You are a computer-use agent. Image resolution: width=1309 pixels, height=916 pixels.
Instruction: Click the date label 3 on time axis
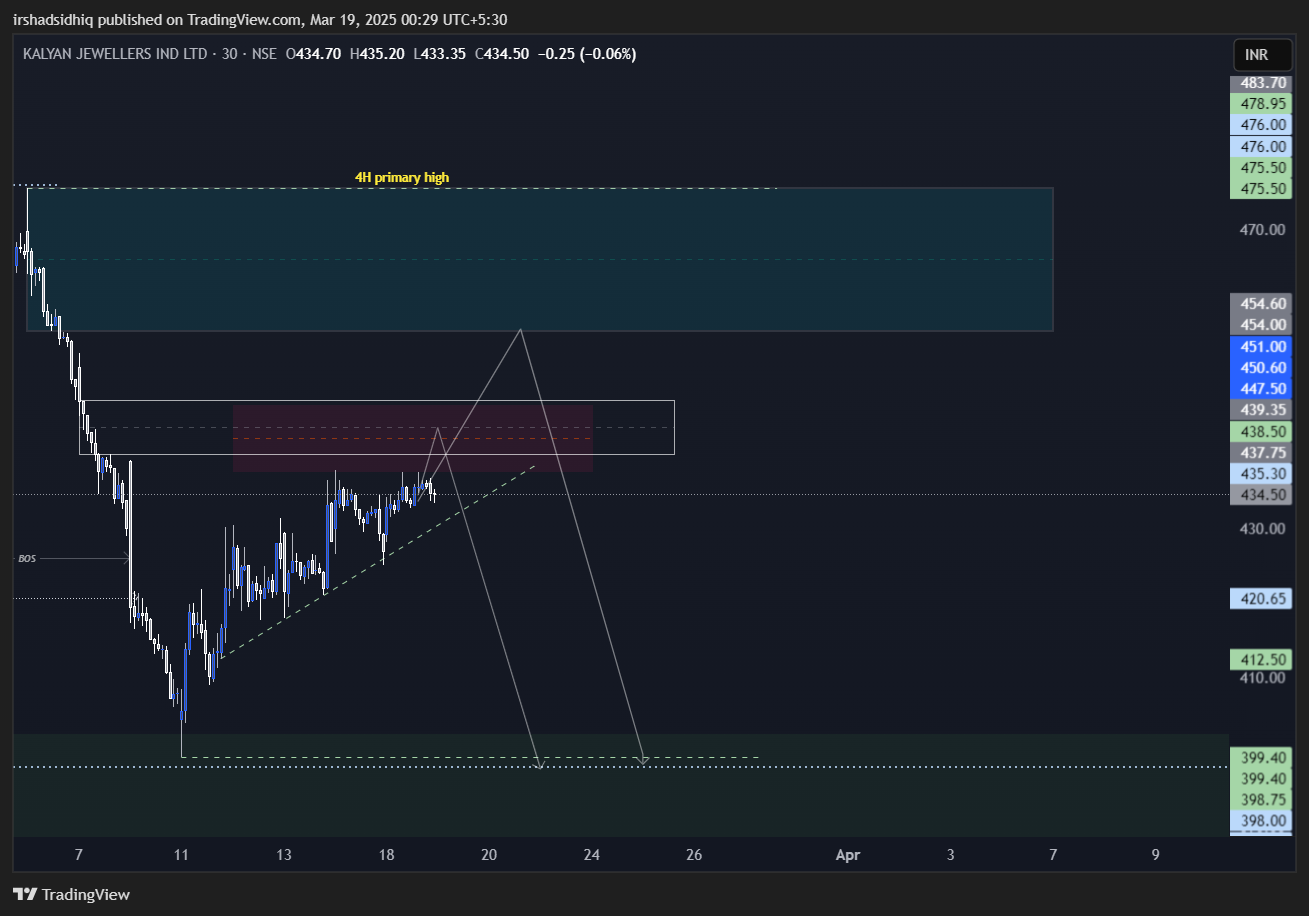point(950,855)
